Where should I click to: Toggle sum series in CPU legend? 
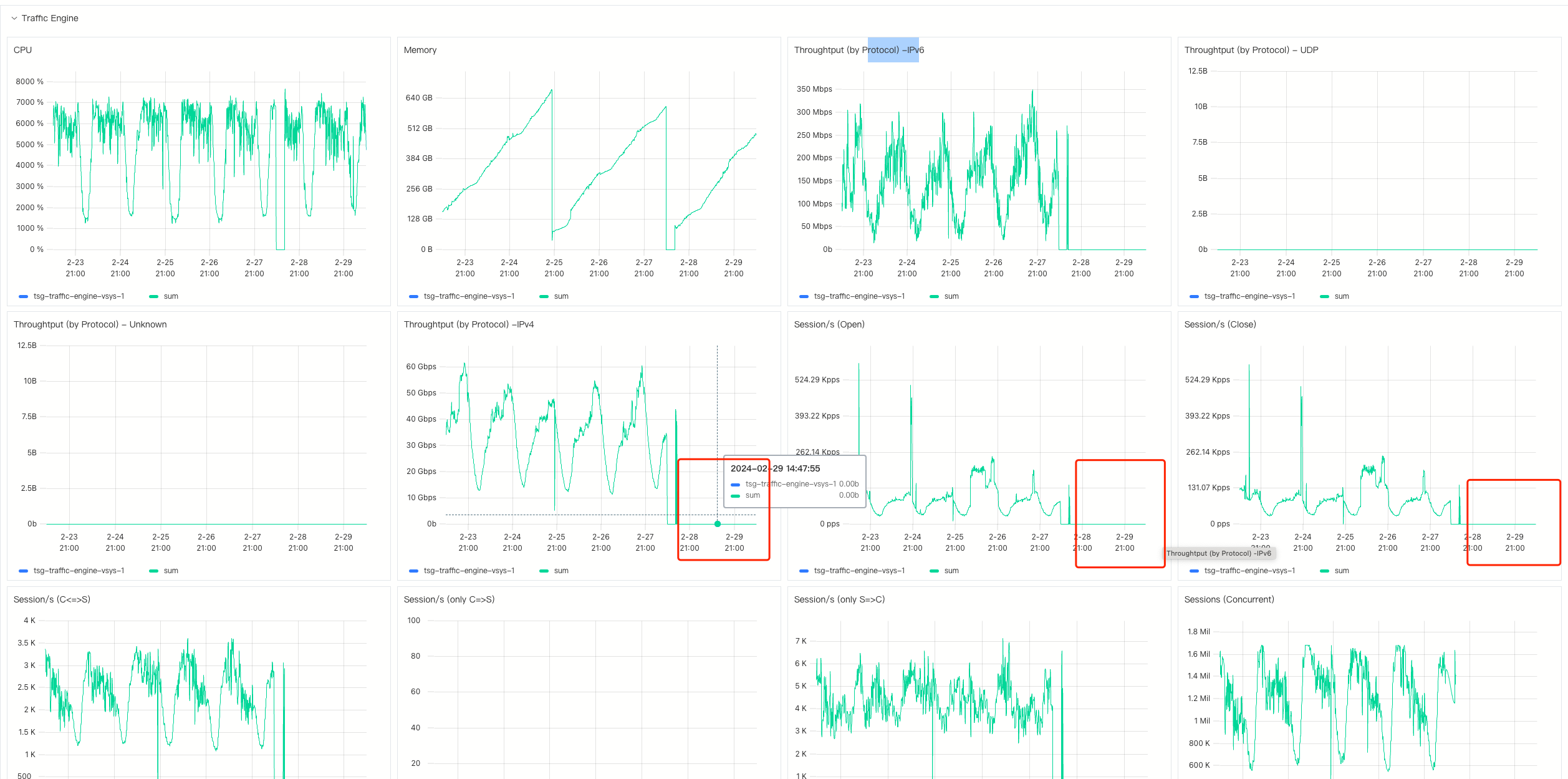(171, 296)
